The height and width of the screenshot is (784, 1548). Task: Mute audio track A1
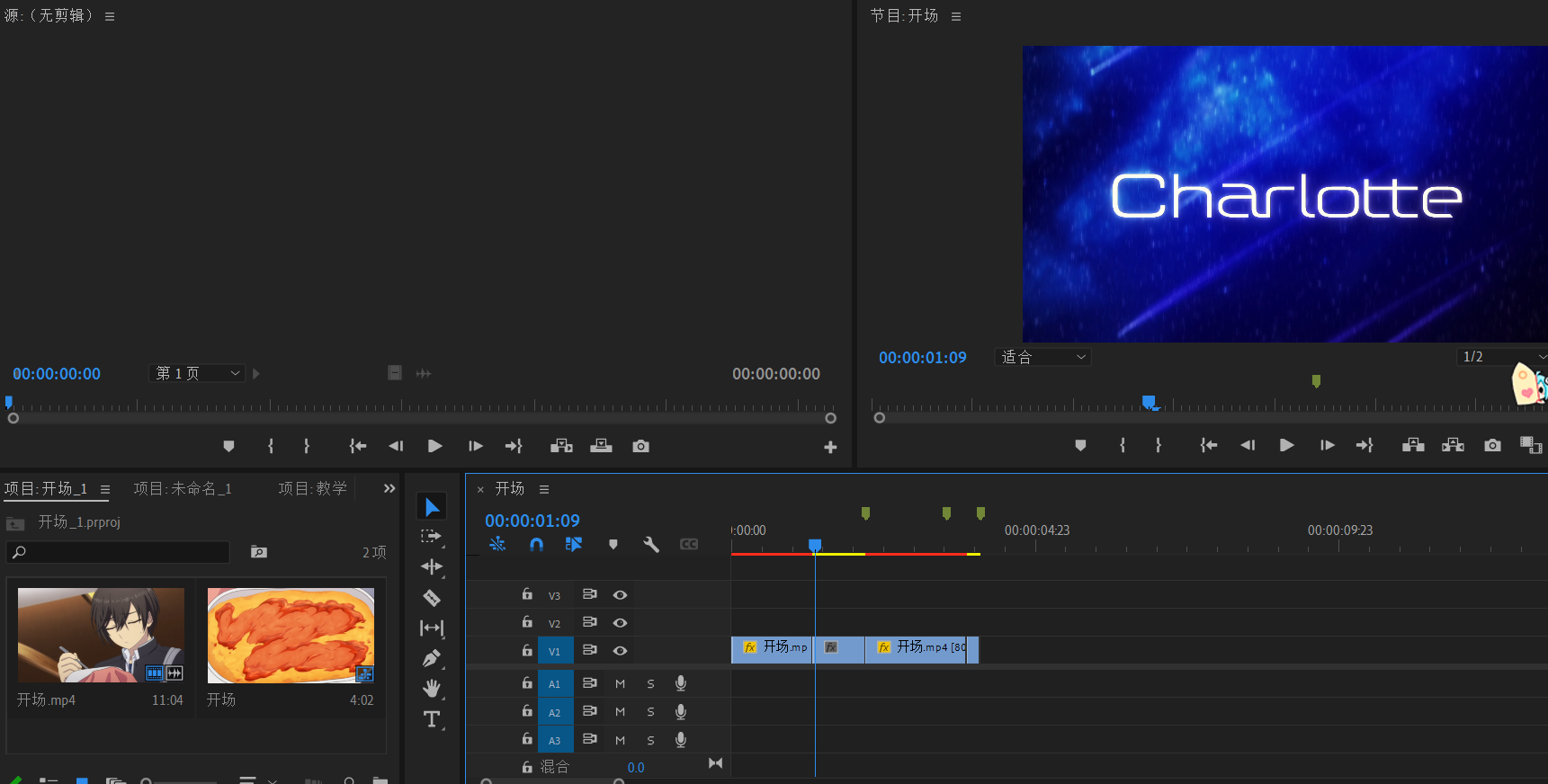620,684
